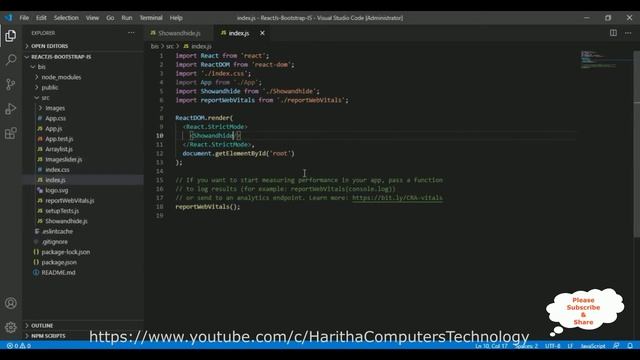Open editor more actions ellipsis

click(x=628, y=33)
